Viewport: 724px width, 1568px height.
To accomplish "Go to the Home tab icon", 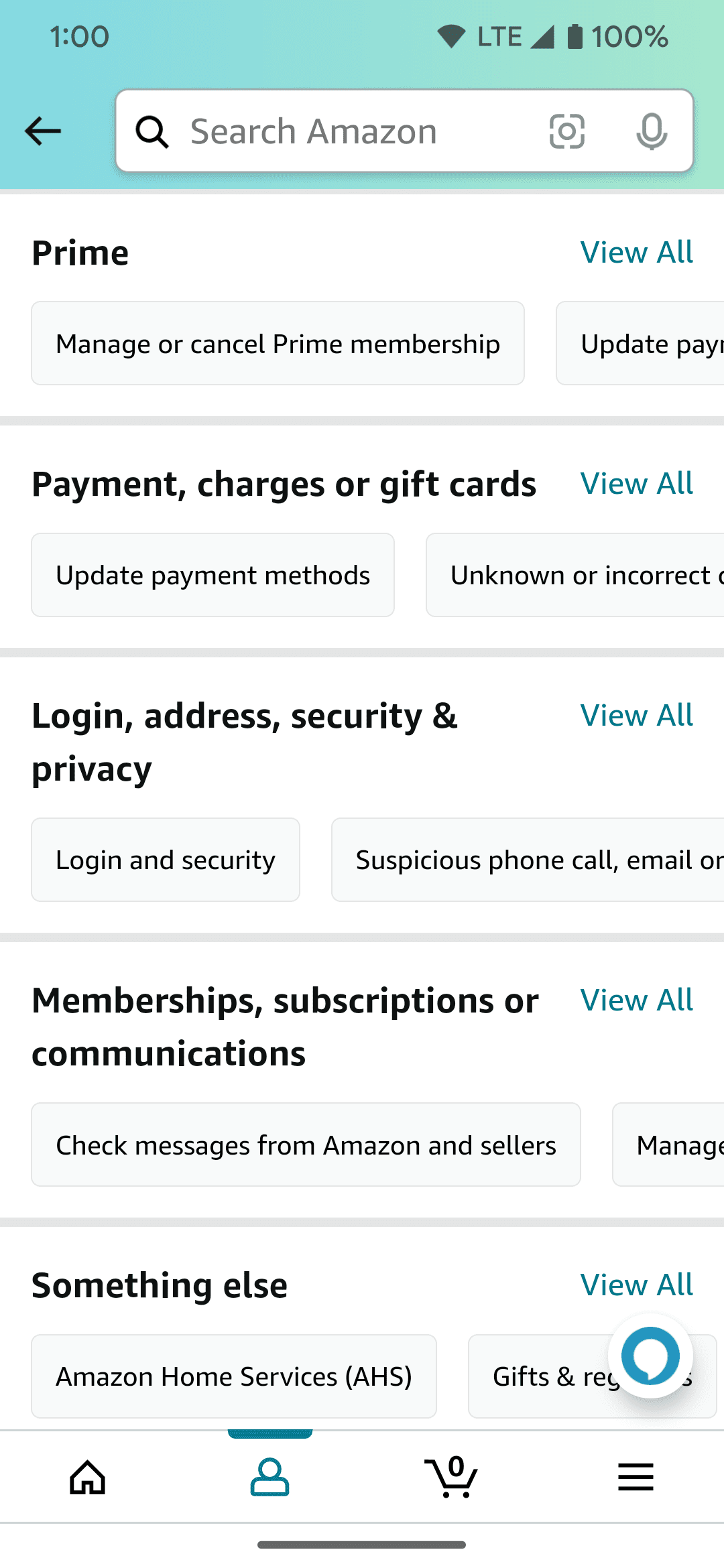I will coord(88,1477).
